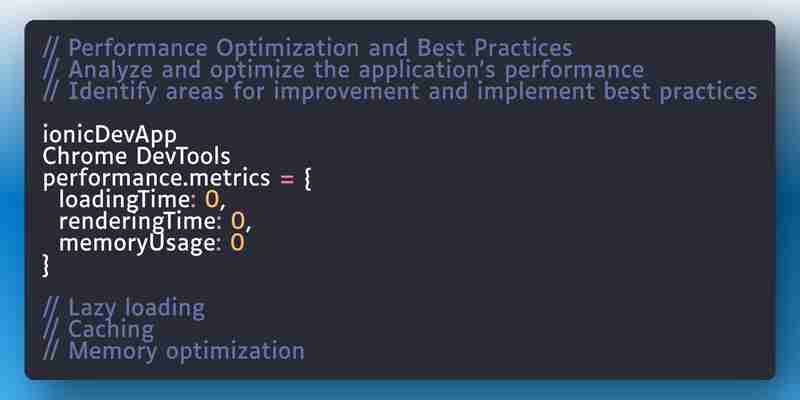Click the word 'DevTools' in the code
The width and height of the screenshot is (800, 400).
click(x=183, y=157)
